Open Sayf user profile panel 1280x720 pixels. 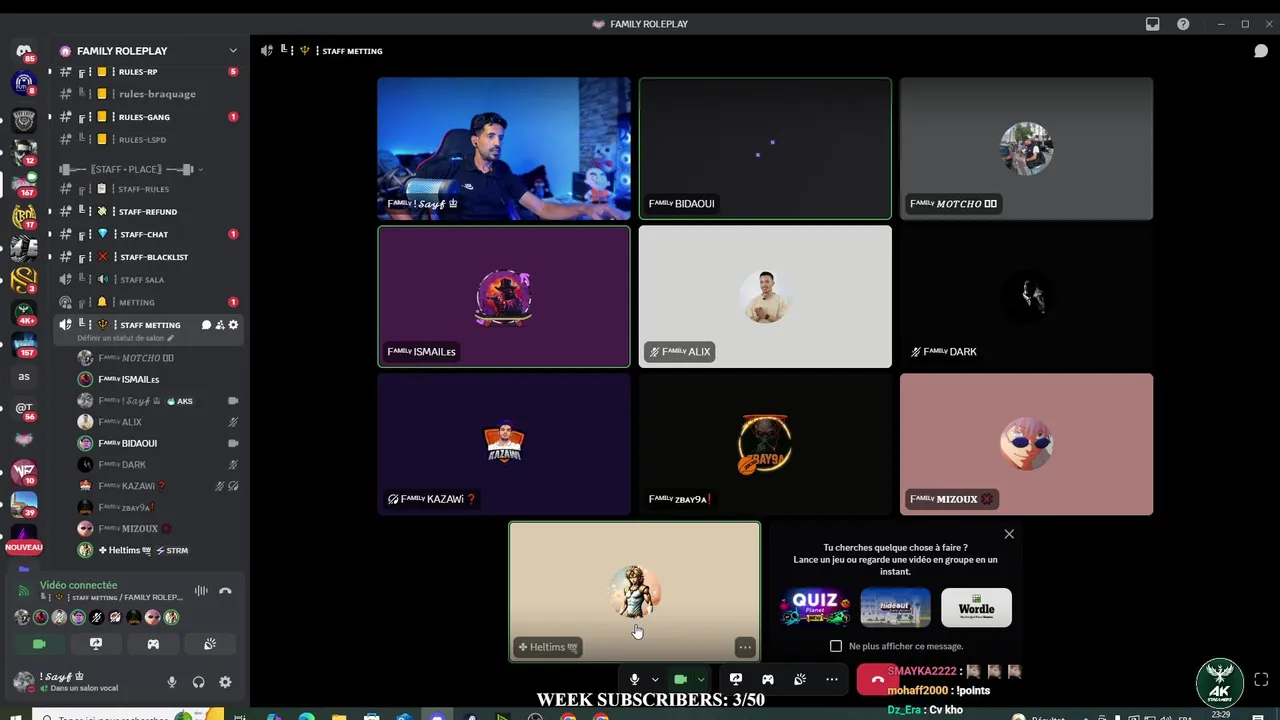pyautogui.click(x=80, y=682)
